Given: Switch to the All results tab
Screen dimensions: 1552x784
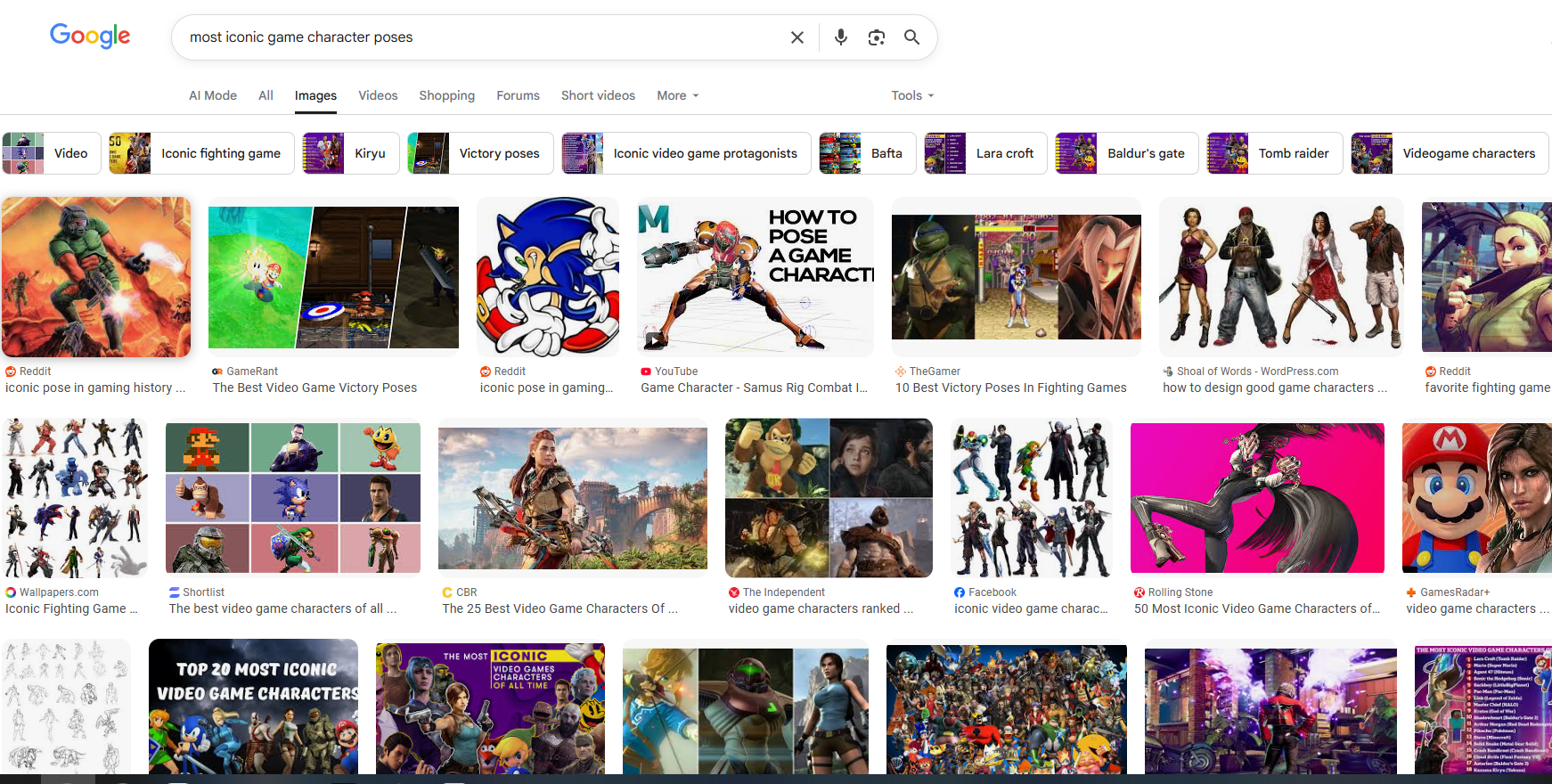Looking at the screenshot, I should point(265,95).
